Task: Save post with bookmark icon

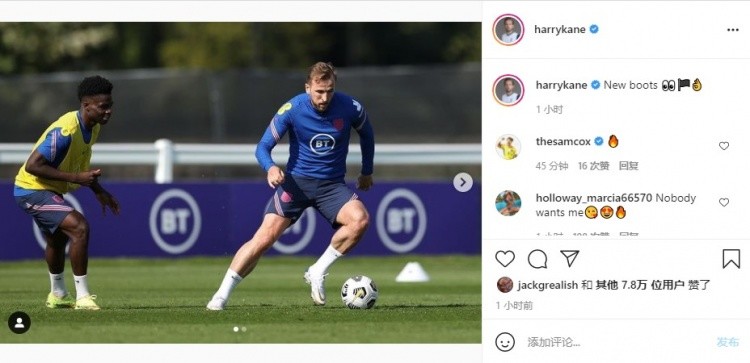Action: click(x=731, y=259)
